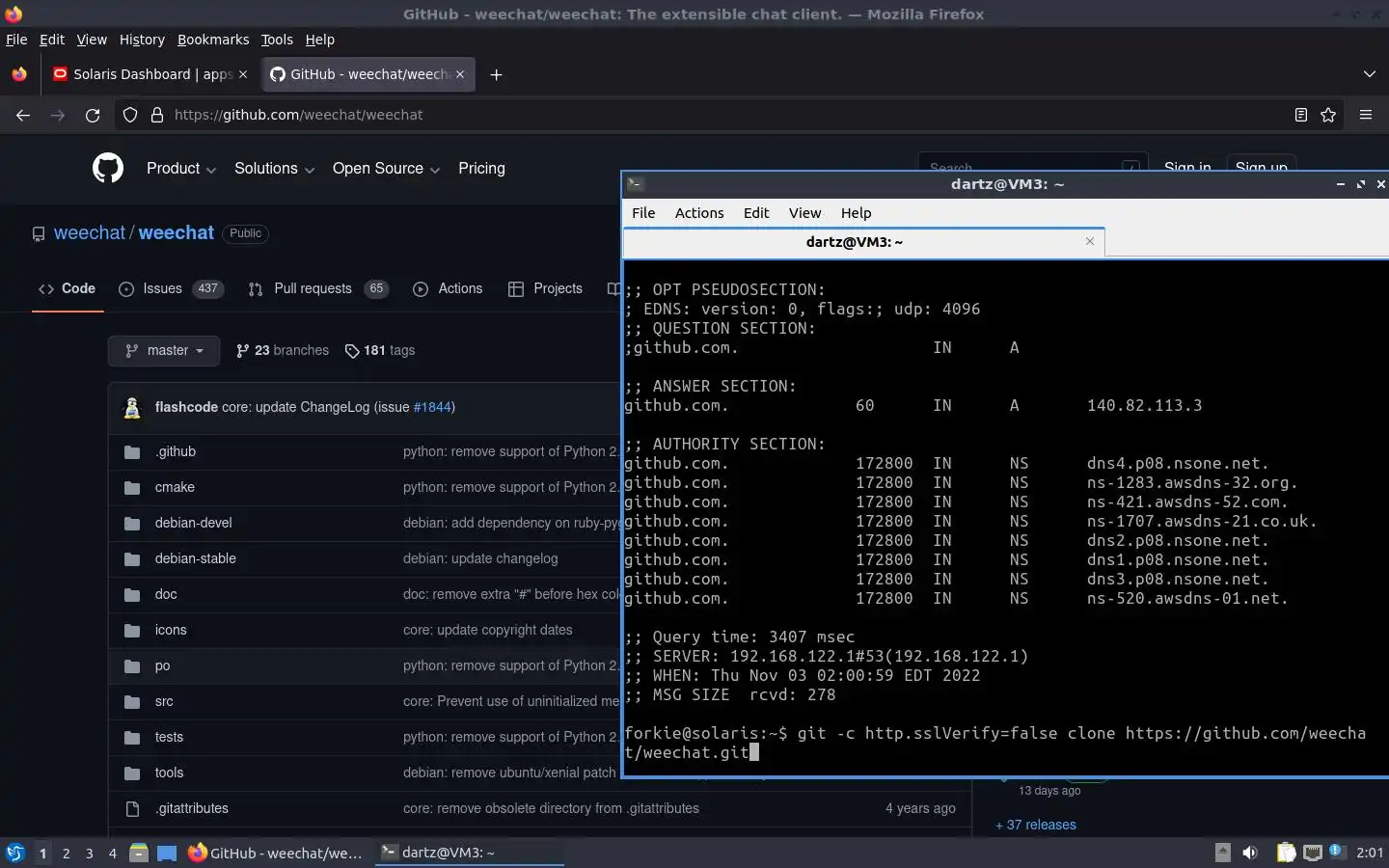Image resolution: width=1389 pixels, height=868 pixels.
Task: Open commit 'core: update copyright dates'
Action: pos(488,630)
